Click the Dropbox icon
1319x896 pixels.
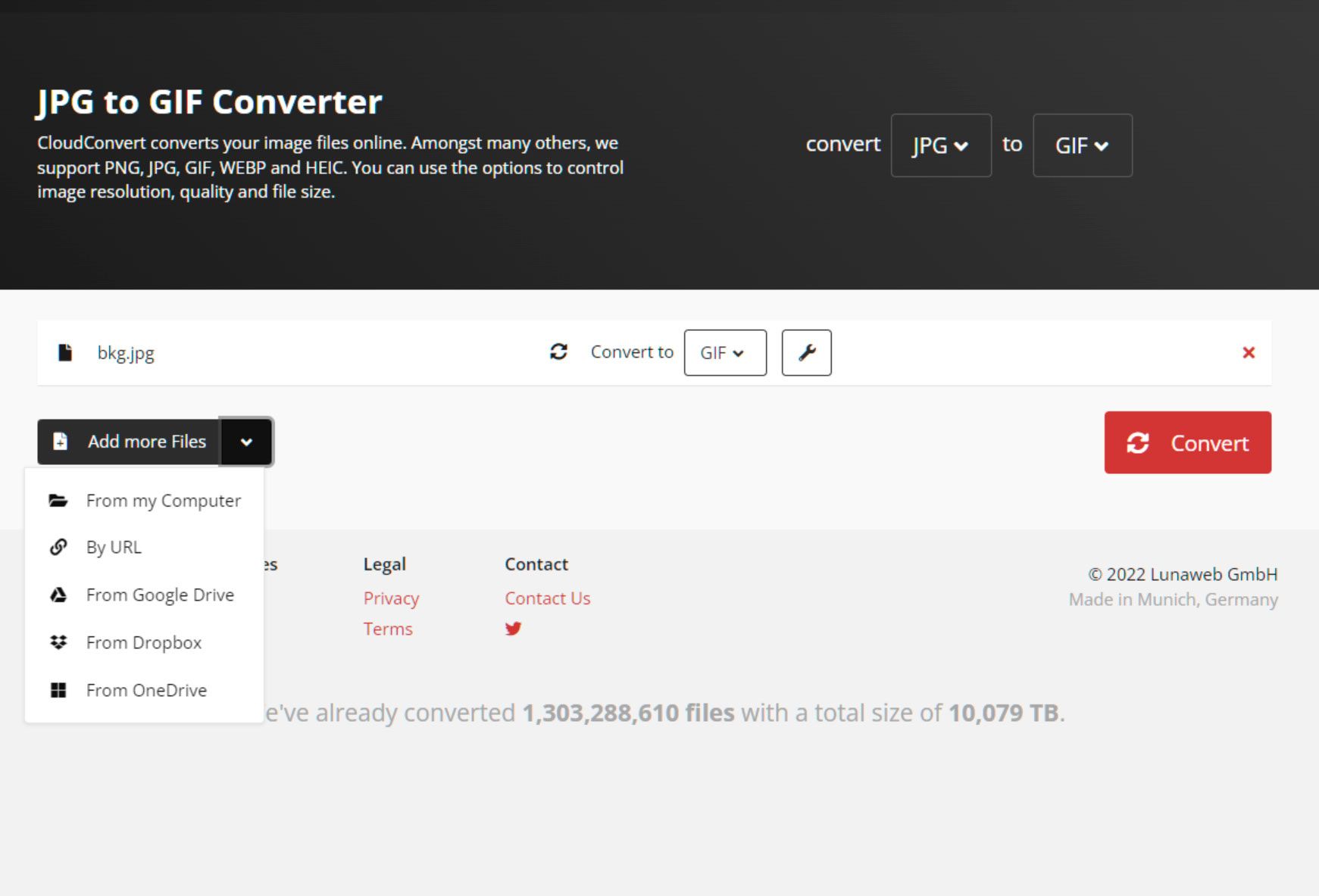point(58,642)
